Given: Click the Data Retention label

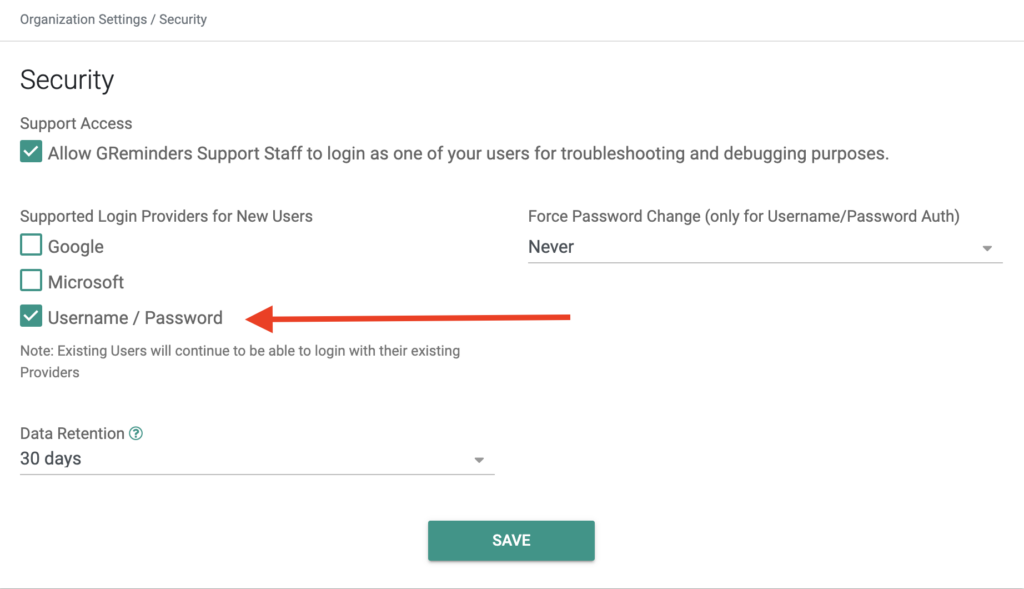Looking at the screenshot, I should coord(72,434).
